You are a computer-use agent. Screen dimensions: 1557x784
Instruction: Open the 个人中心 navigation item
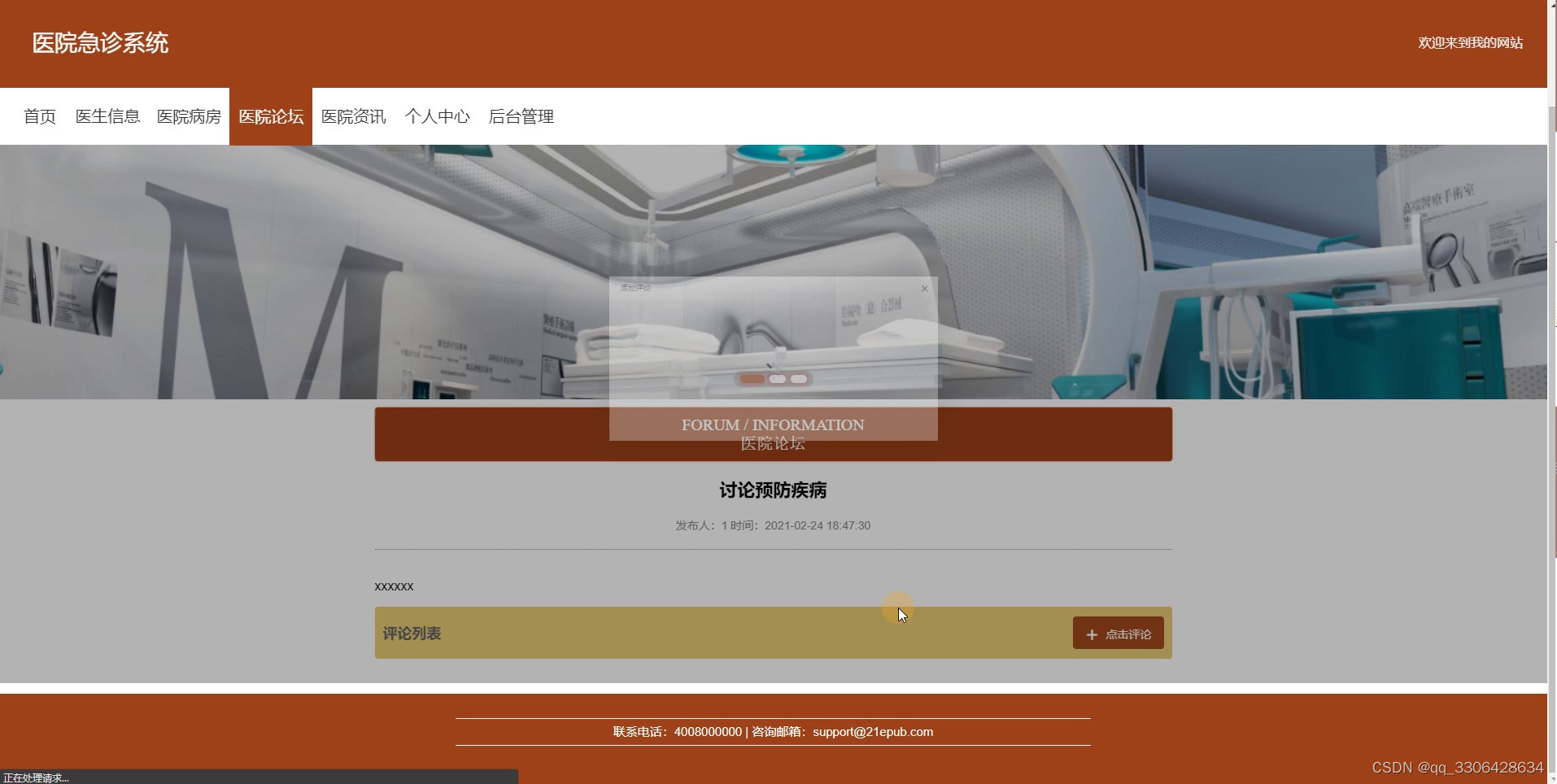click(438, 116)
